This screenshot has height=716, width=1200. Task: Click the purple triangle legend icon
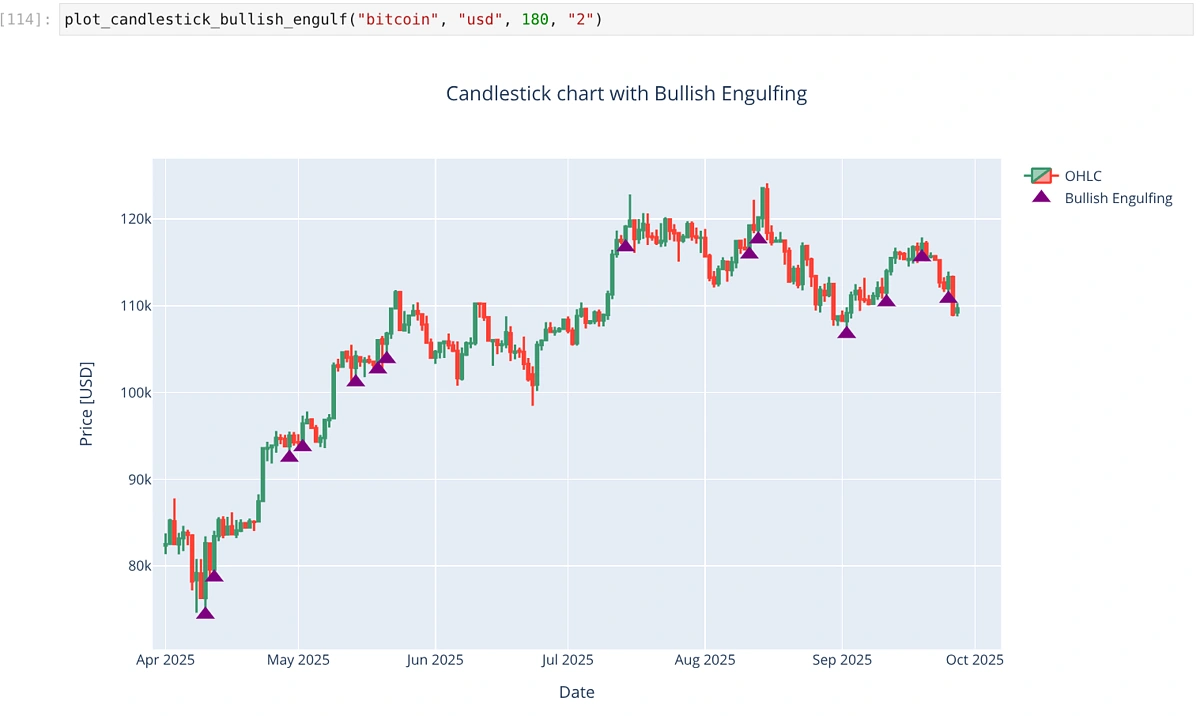(x=1041, y=198)
